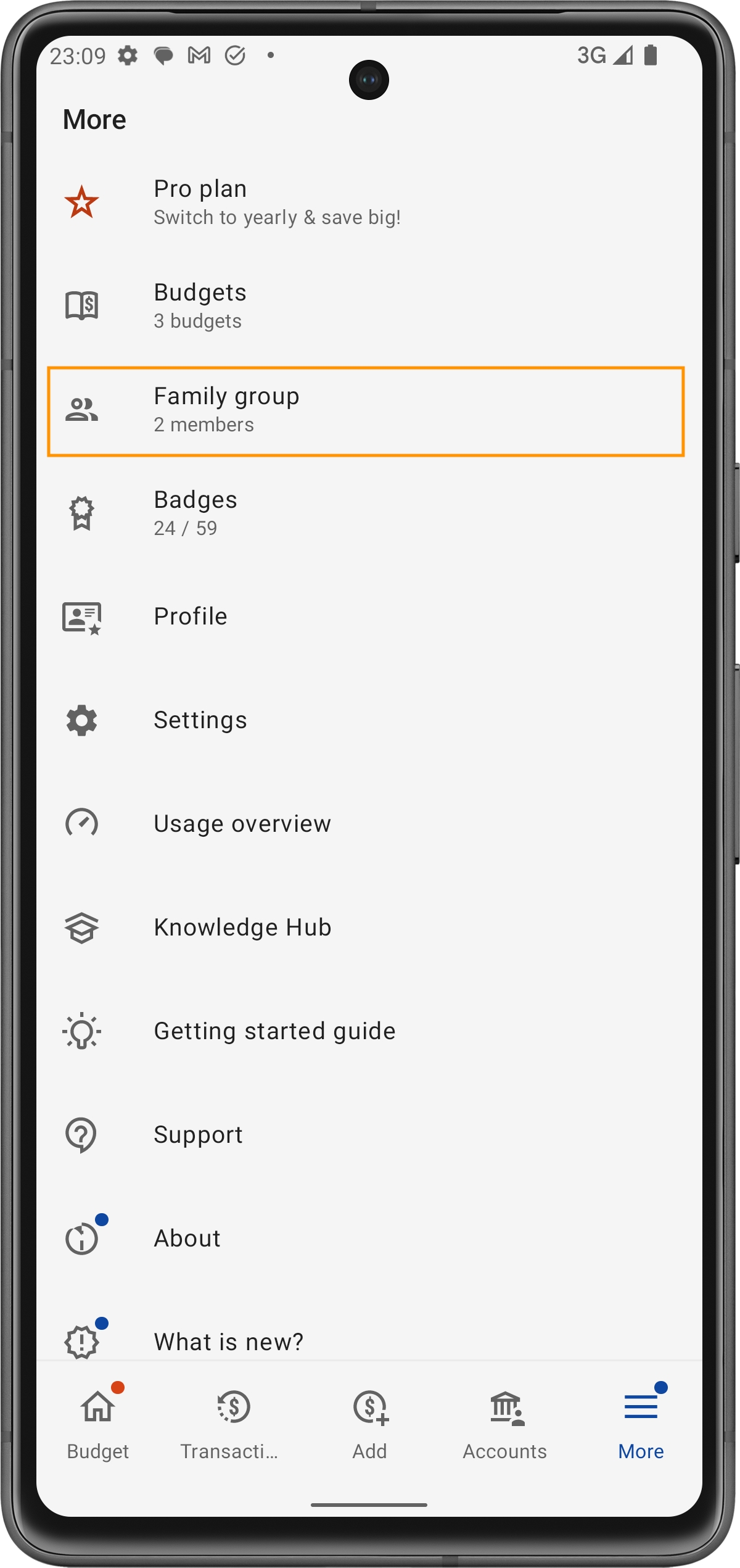Tap the Settings gear icon in list
The width and height of the screenshot is (740, 1568).
click(x=81, y=720)
